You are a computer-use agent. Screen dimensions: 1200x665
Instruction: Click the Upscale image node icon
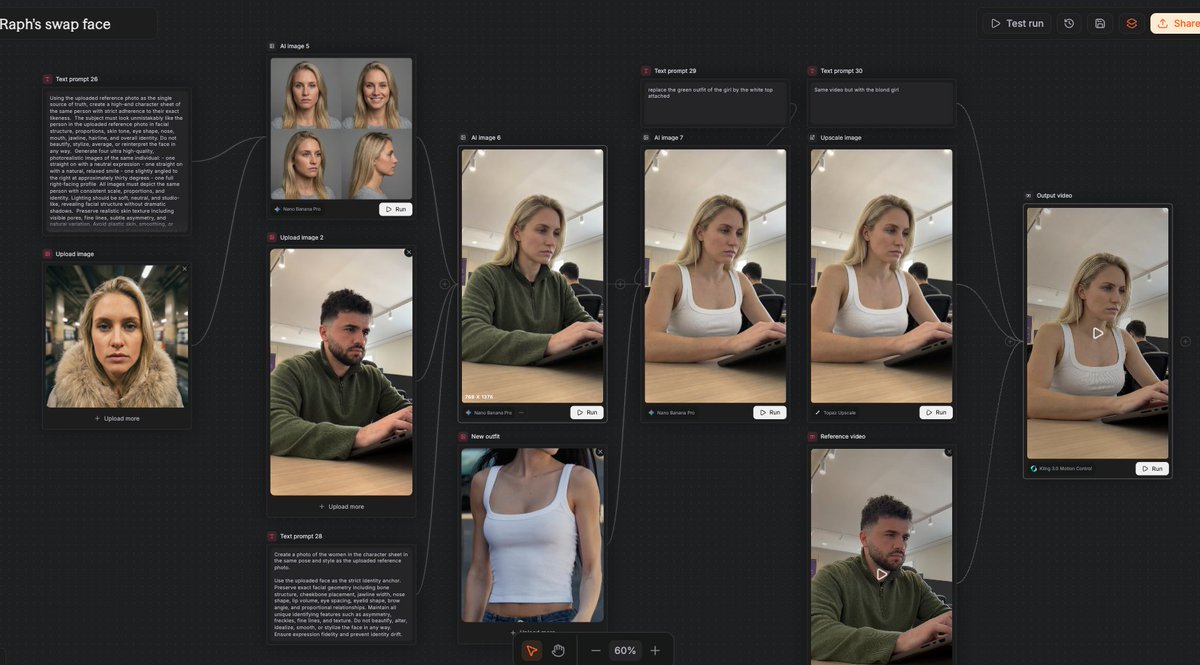click(x=812, y=137)
